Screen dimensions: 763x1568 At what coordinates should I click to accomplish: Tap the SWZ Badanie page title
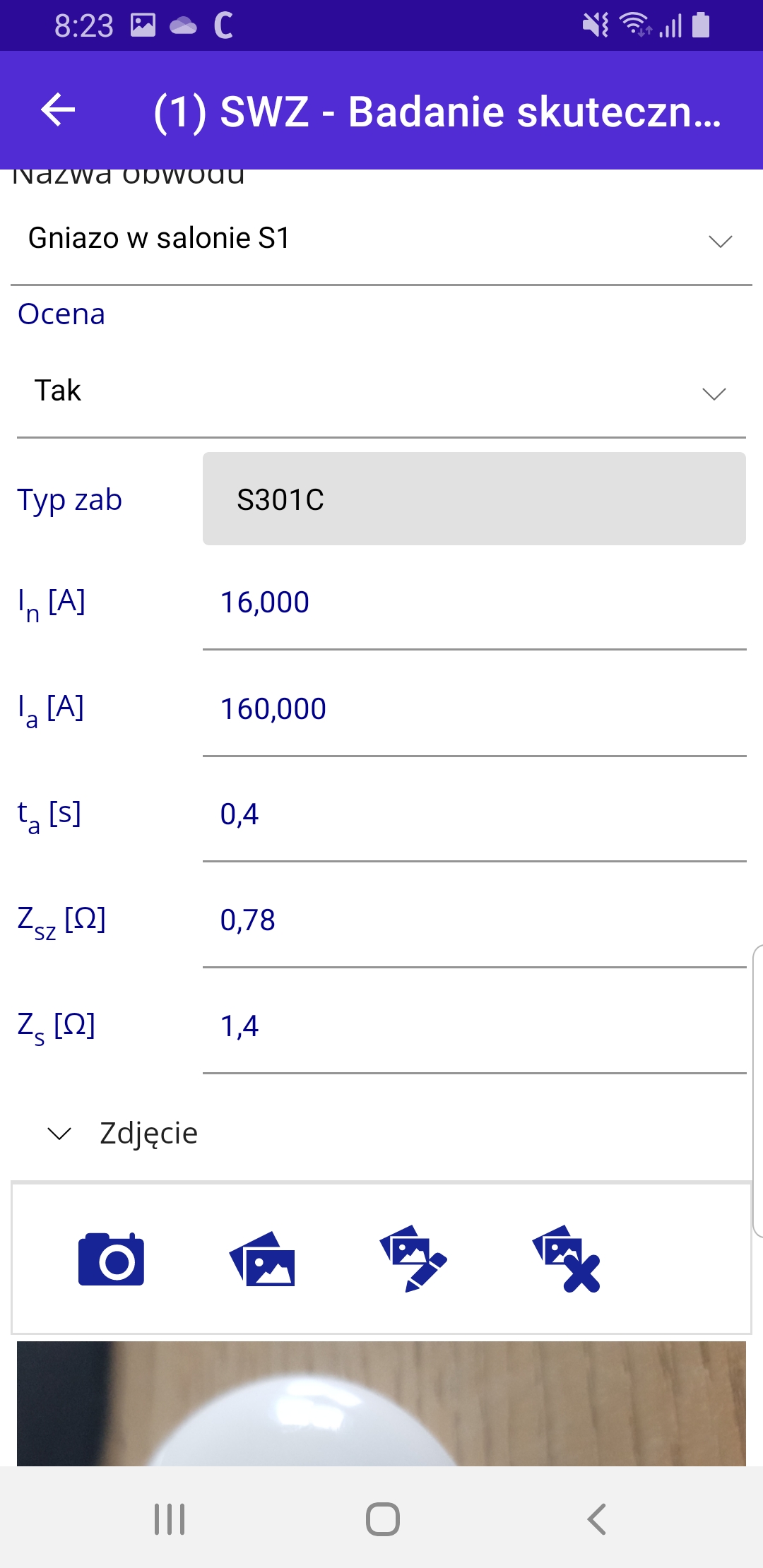click(438, 112)
